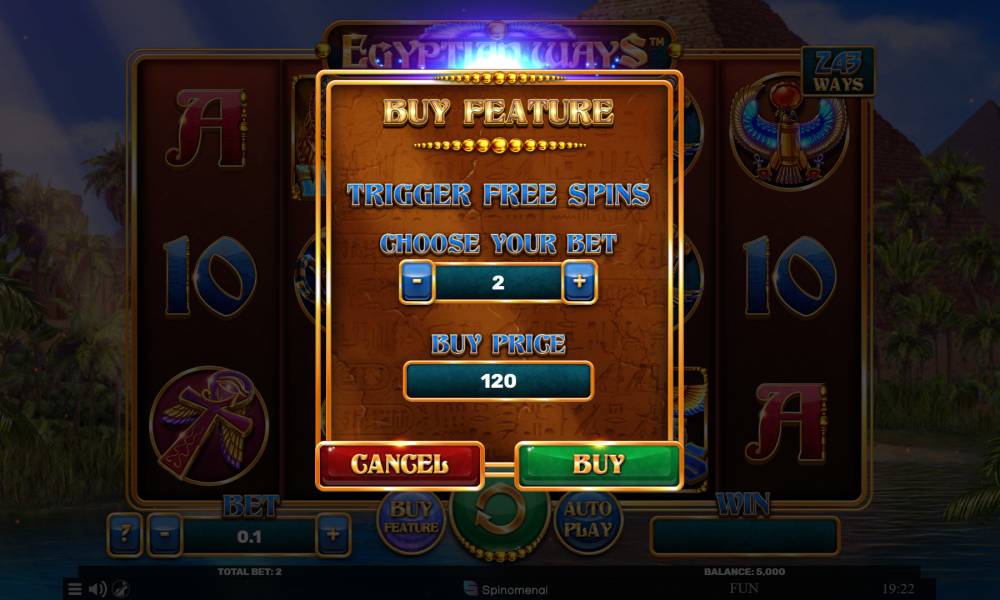Click the main bet value 0.1 display
The height and width of the screenshot is (600, 1000).
249,536
